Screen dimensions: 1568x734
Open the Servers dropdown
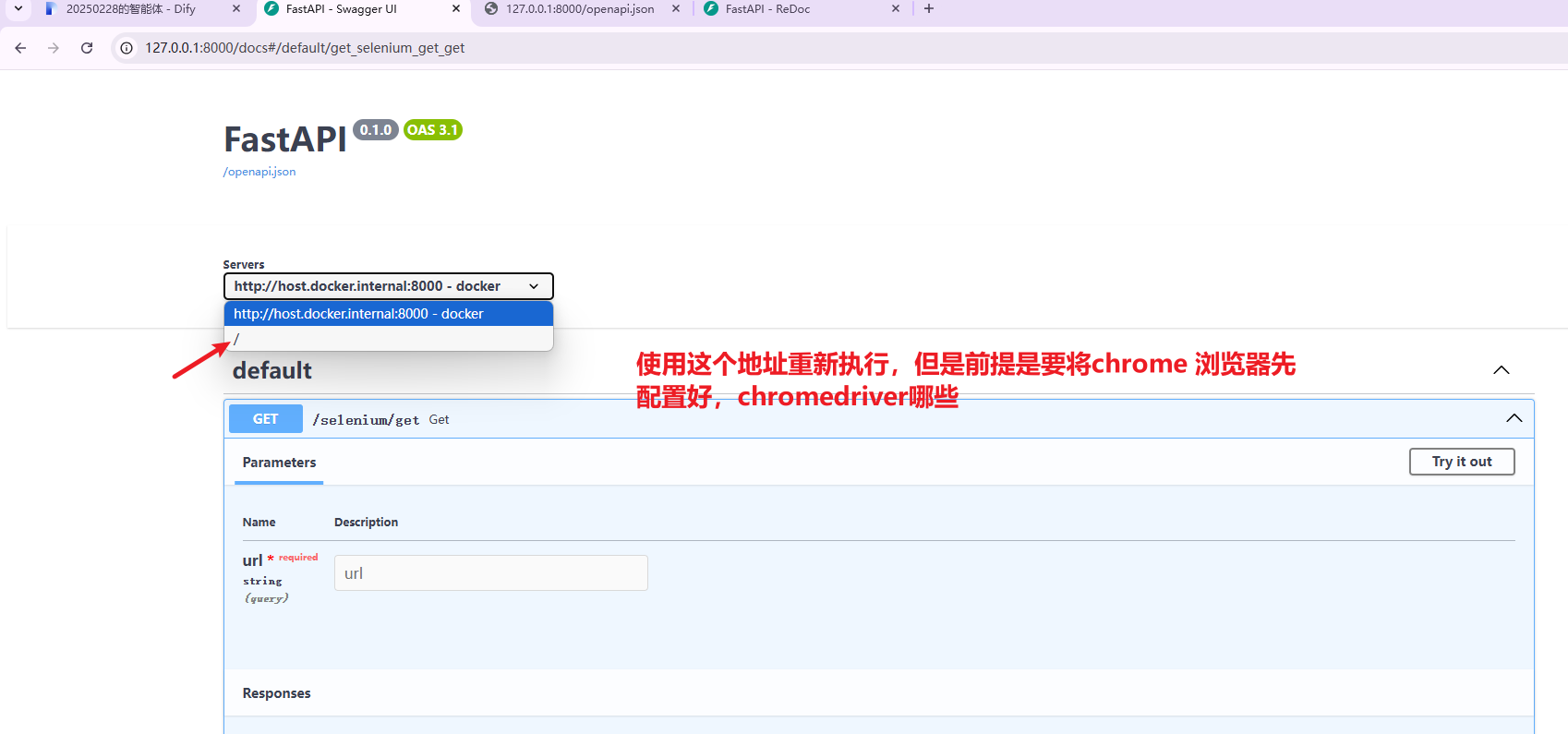point(388,286)
